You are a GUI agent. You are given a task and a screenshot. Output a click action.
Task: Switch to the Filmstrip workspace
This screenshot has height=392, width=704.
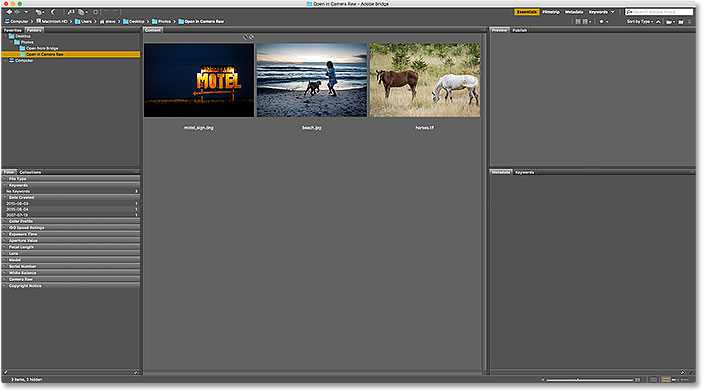pyautogui.click(x=550, y=12)
